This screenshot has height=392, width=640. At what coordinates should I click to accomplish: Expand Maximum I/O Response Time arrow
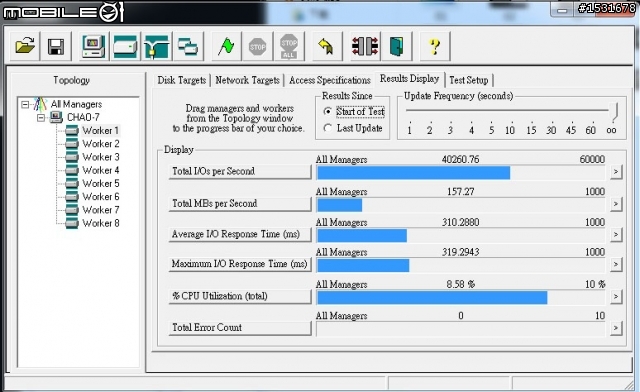tap(616, 265)
